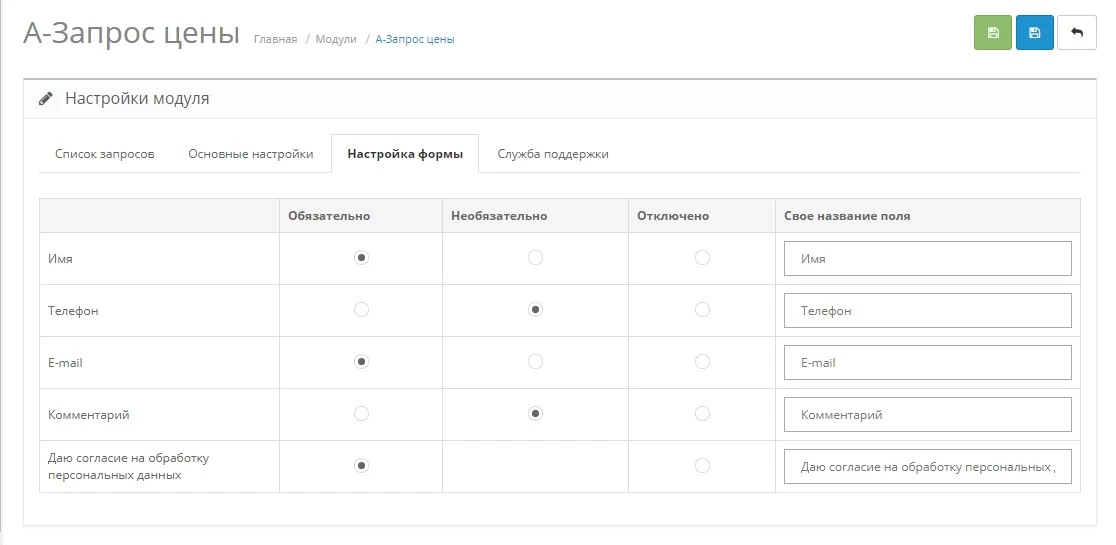The height and width of the screenshot is (545, 1116).
Task: Open the Модули breadcrumb link
Action: click(336, 39)
